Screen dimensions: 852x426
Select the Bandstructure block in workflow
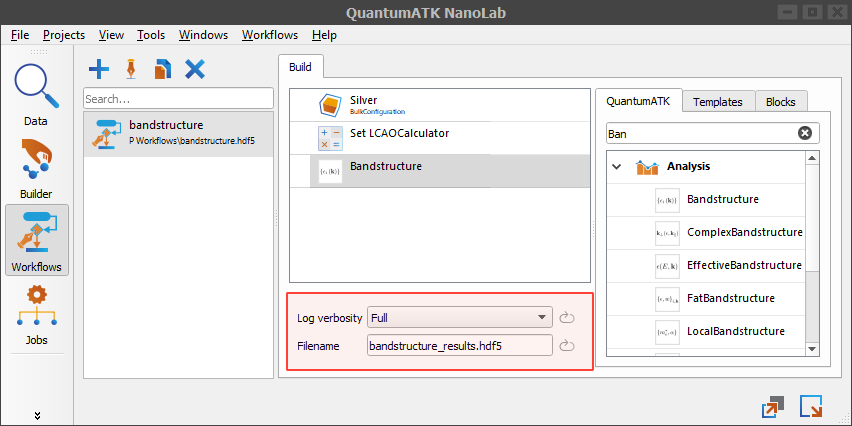(440, 171)
